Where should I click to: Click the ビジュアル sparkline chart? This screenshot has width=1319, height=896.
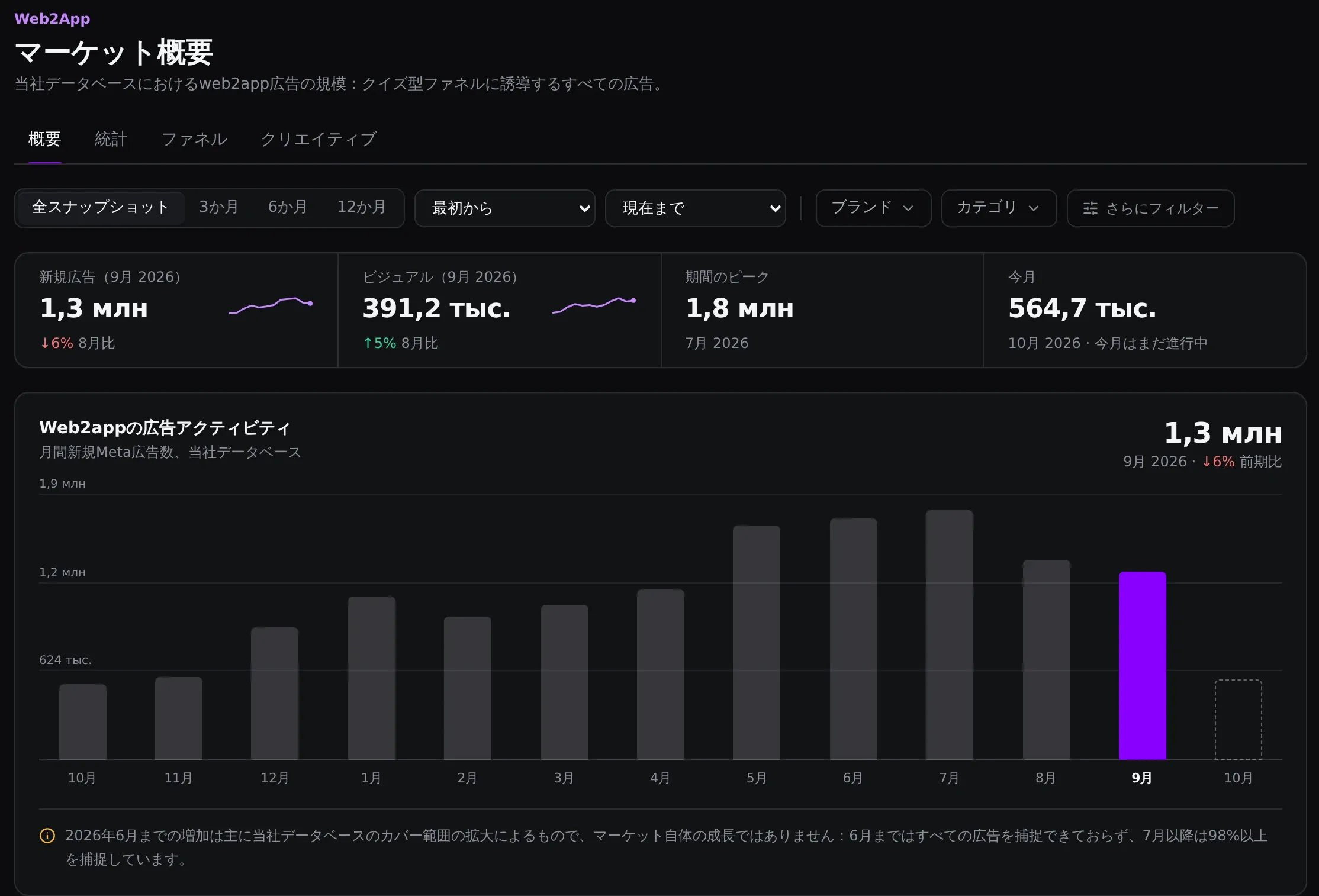(594, 305)
